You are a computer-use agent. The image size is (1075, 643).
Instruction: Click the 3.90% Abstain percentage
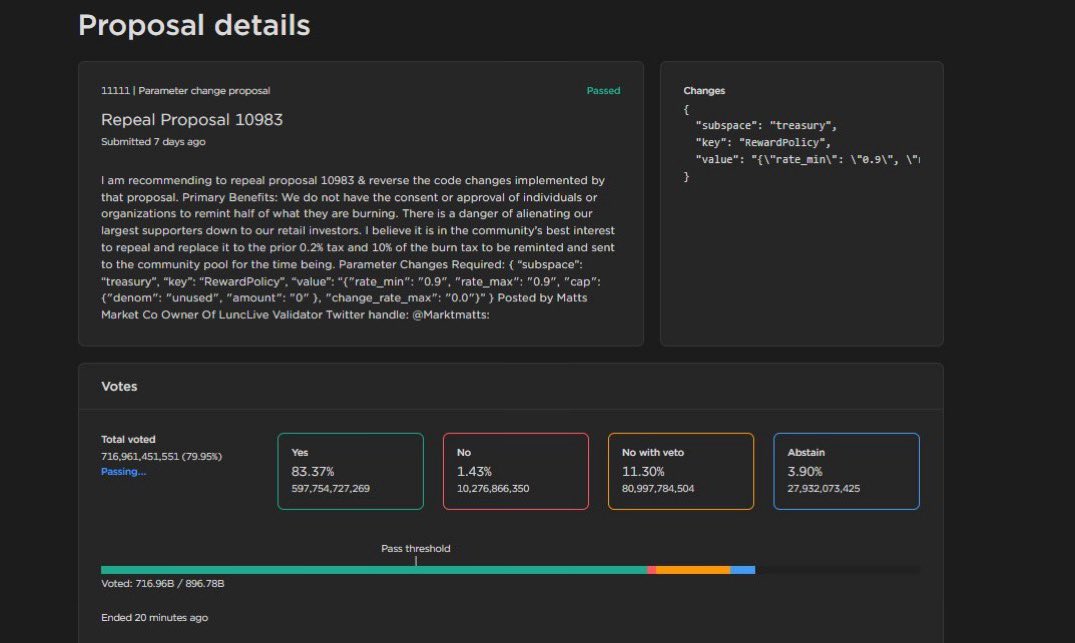[805, 472]
